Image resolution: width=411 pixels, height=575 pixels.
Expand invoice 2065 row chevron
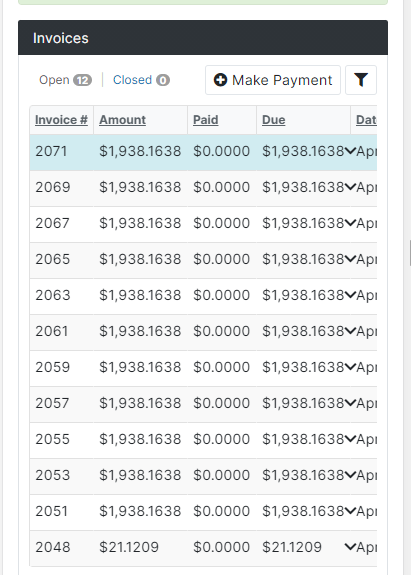(350, 259)
